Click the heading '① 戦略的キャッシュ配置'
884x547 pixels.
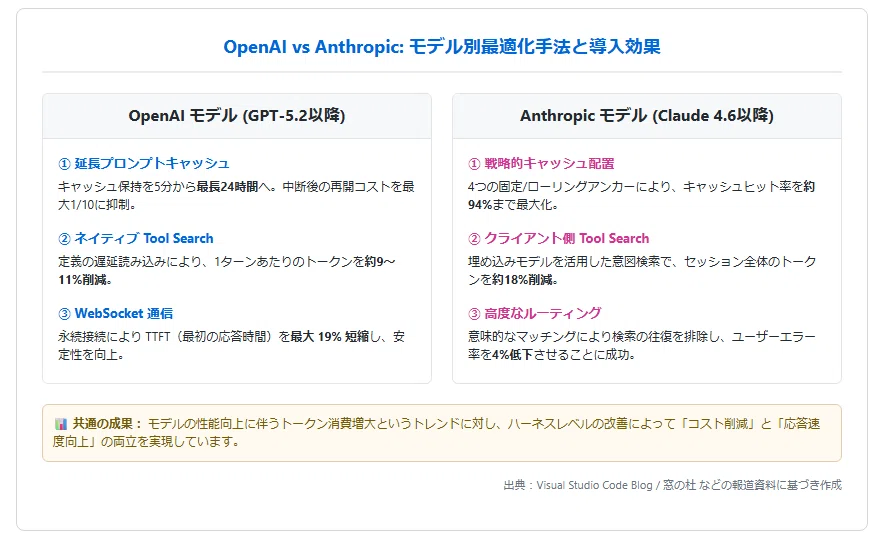(x=541, y=164)
